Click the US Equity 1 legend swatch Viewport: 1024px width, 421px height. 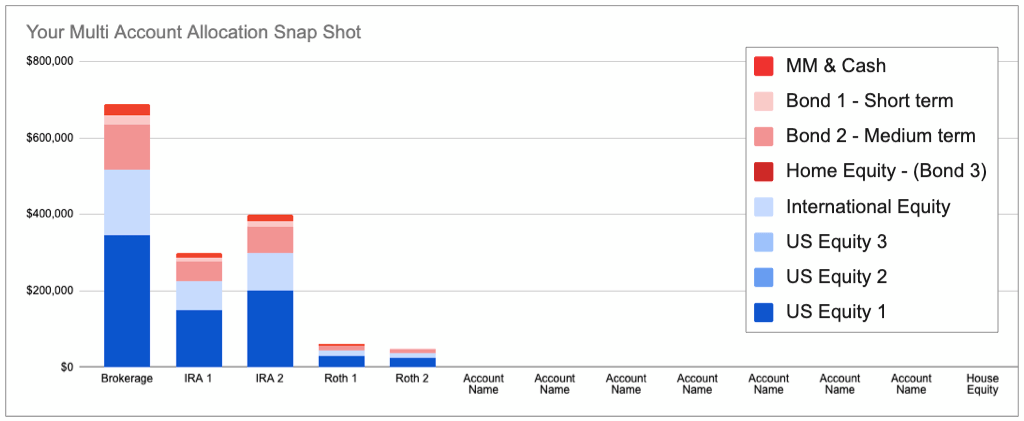click(763, 312)
